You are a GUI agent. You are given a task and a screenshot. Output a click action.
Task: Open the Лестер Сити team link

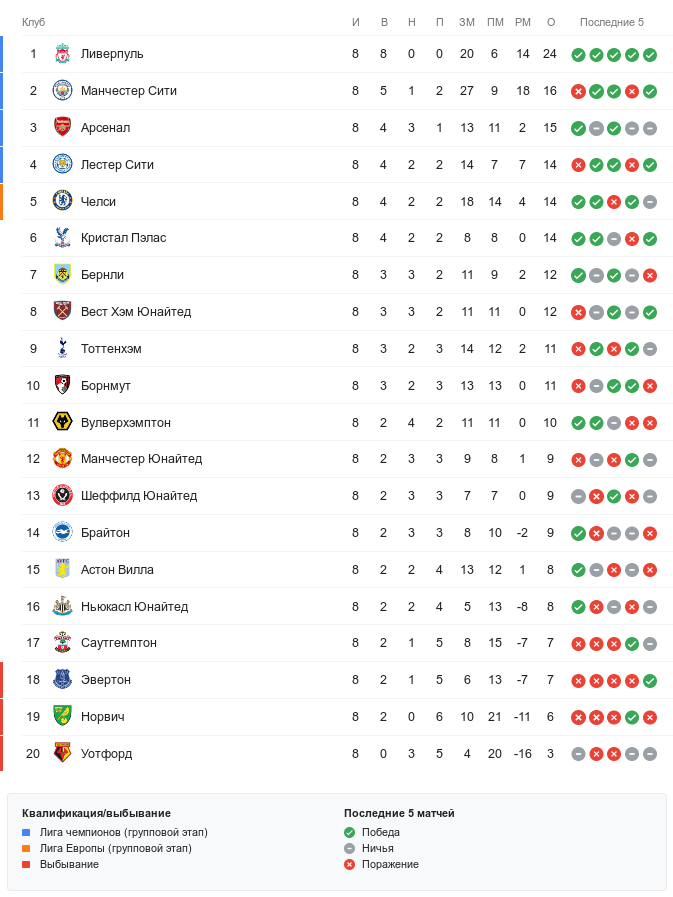coord(117,165)
